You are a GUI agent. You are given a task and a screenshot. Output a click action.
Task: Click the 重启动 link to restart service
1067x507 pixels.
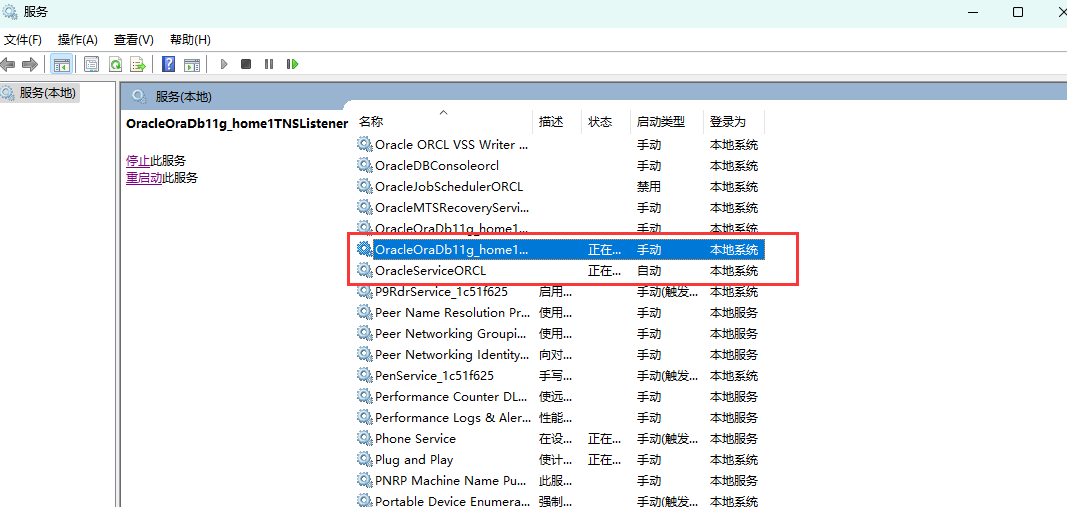pos(144,178)
